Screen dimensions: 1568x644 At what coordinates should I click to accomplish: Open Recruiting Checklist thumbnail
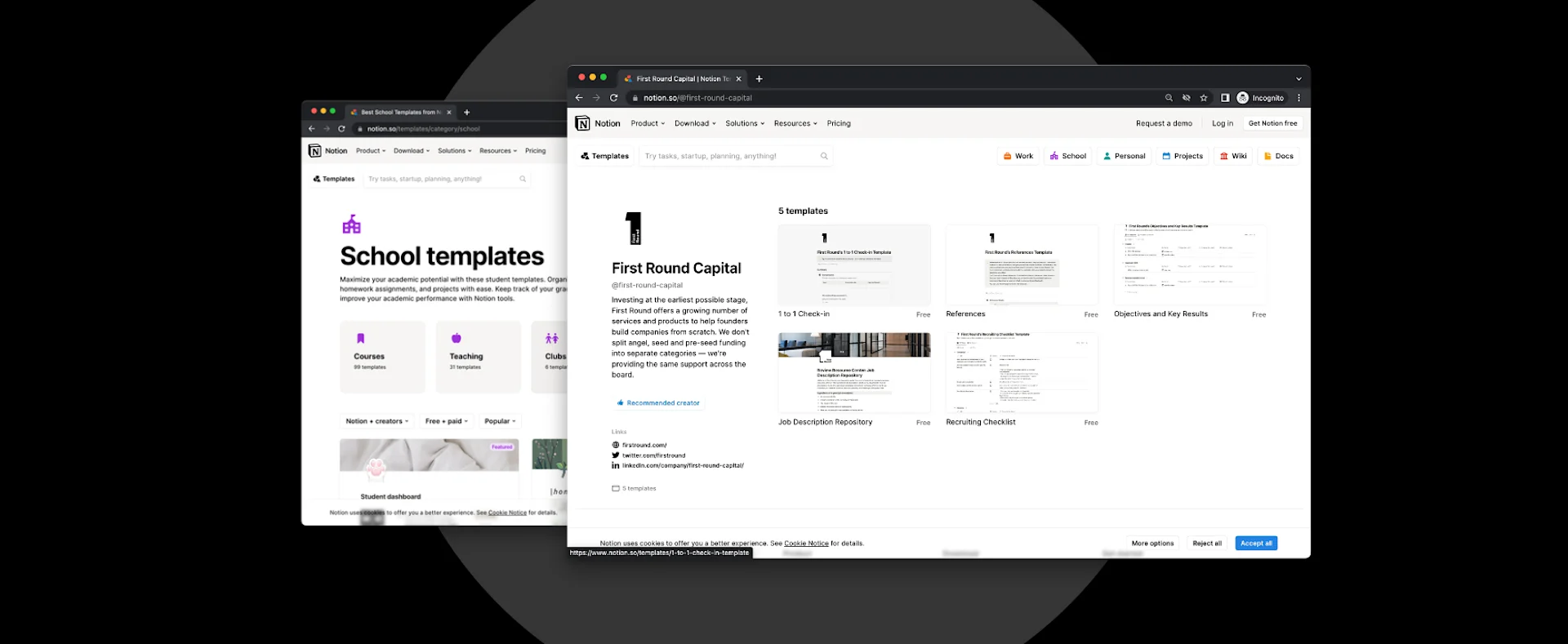1022,373
